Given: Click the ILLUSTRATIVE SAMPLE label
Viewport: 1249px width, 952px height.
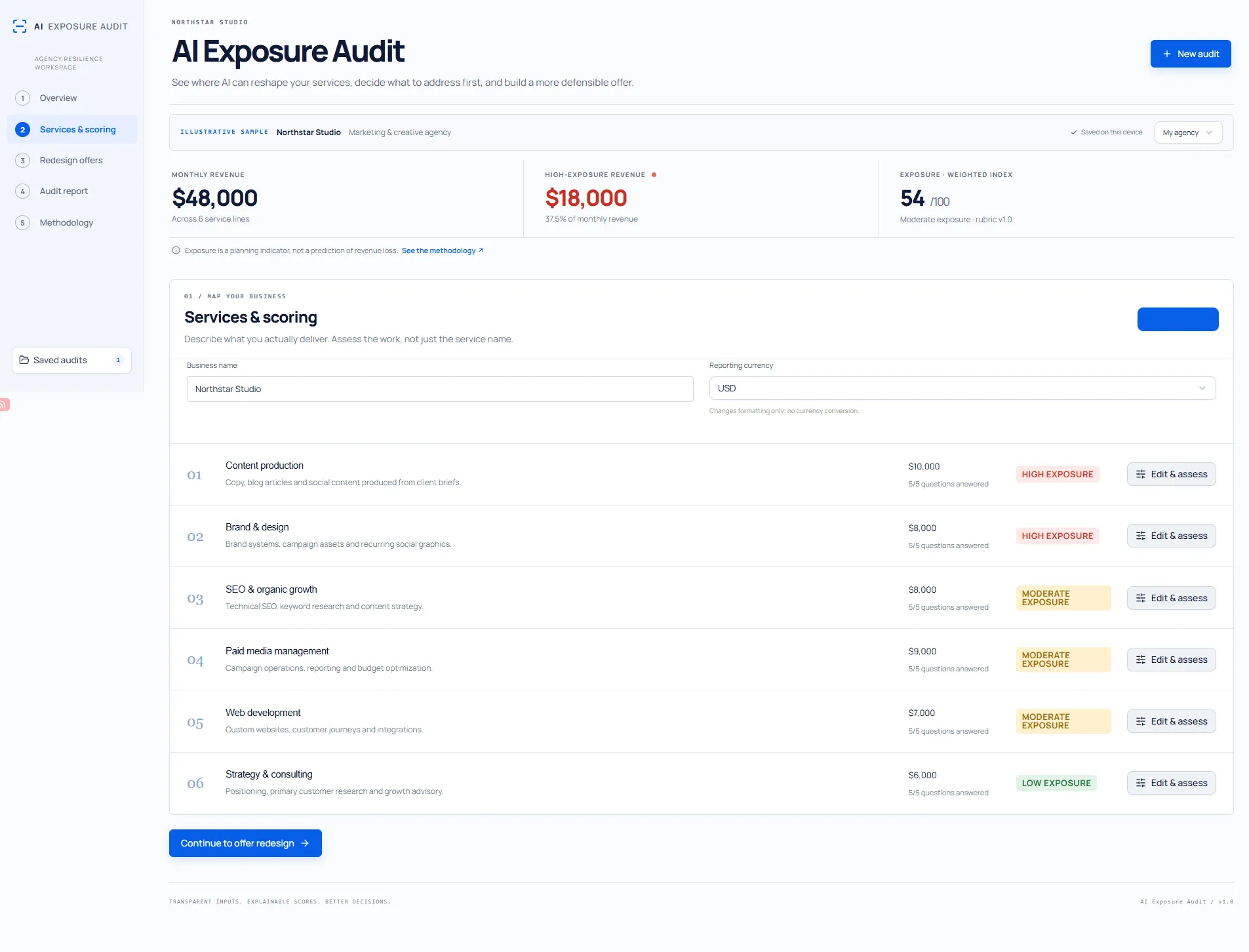Looking at the screenshot, I should pos(224,132).
